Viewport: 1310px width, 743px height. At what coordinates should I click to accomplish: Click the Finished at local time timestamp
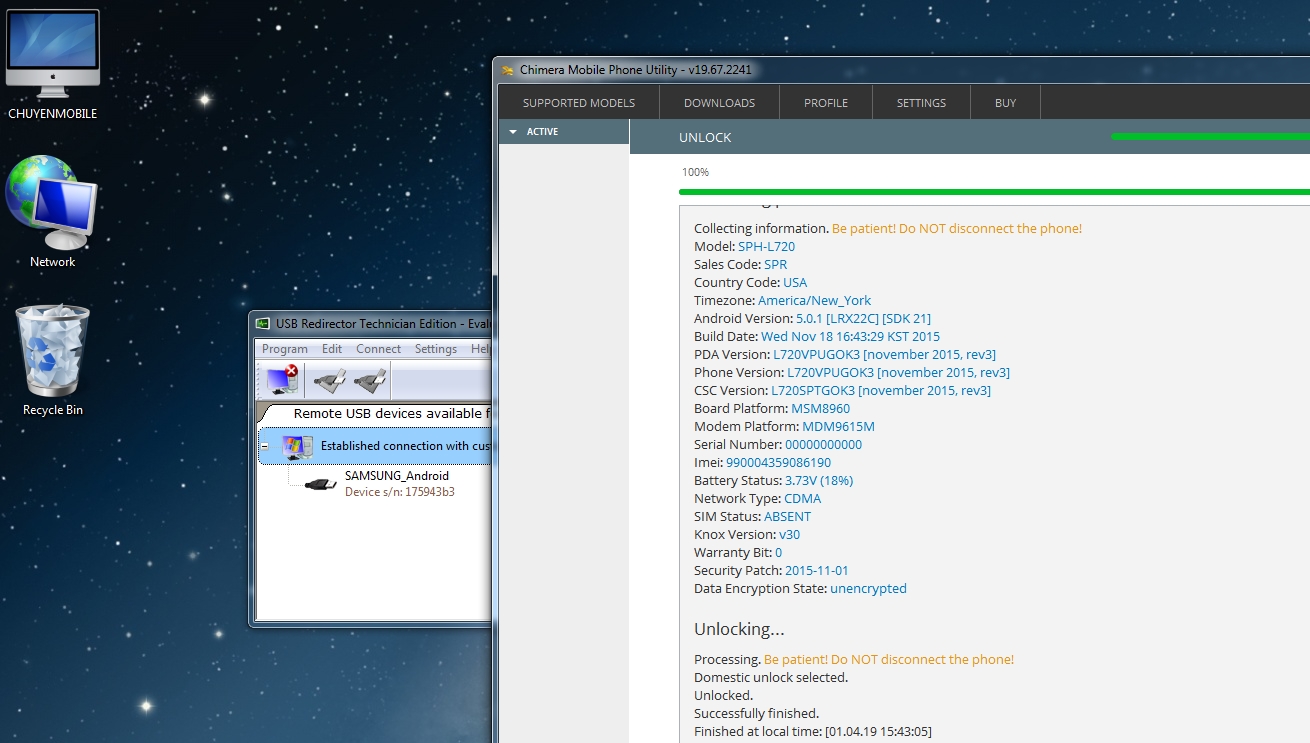(x=813, y=731)
